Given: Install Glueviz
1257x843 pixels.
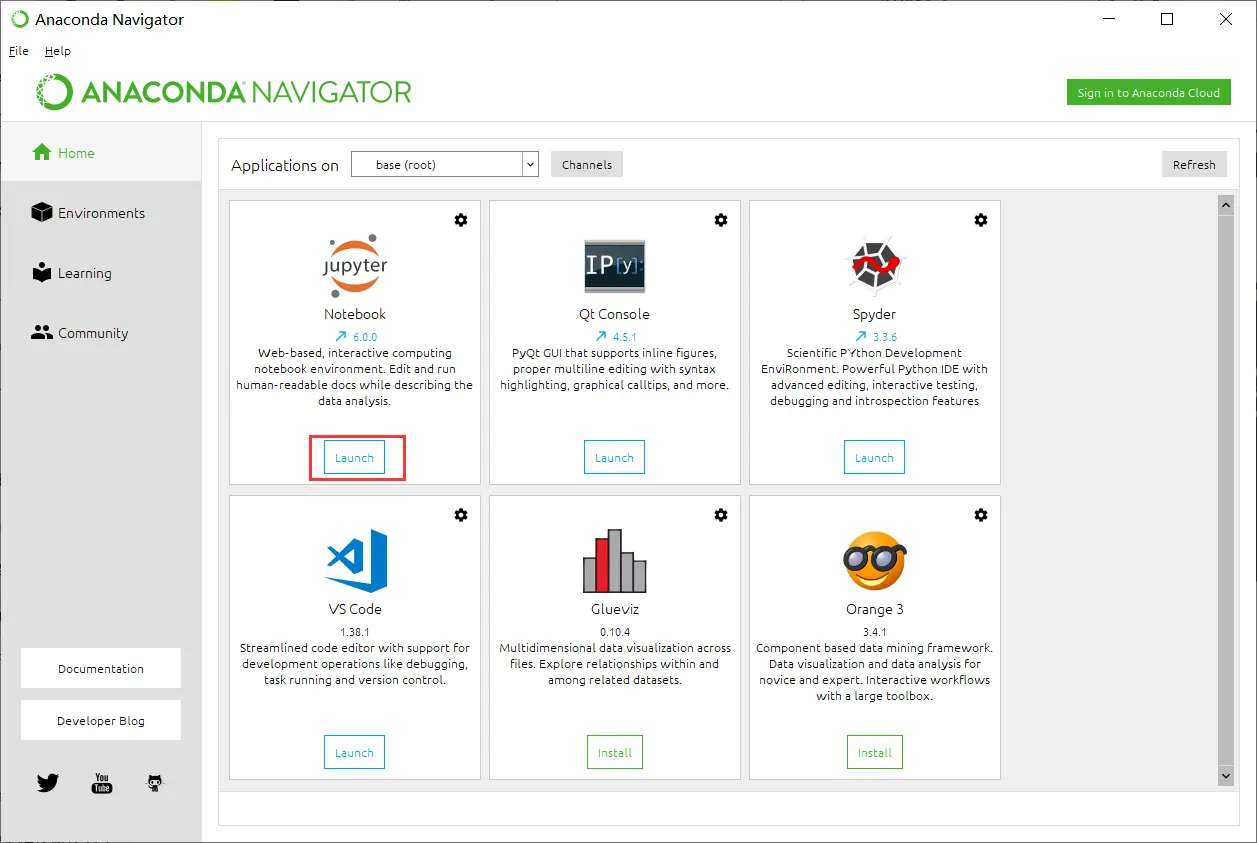Looking at the screenshot, I should click(x=614, y=752).
